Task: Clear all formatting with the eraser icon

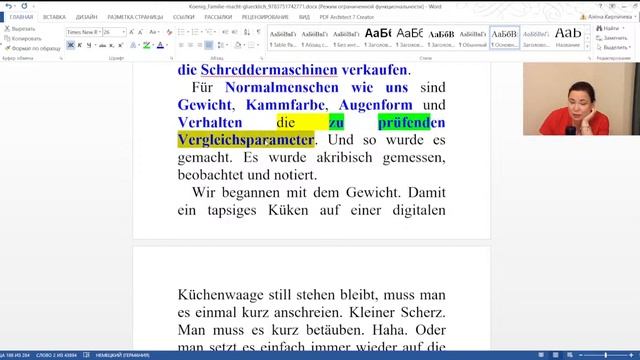Action: [x=169, y=32]
